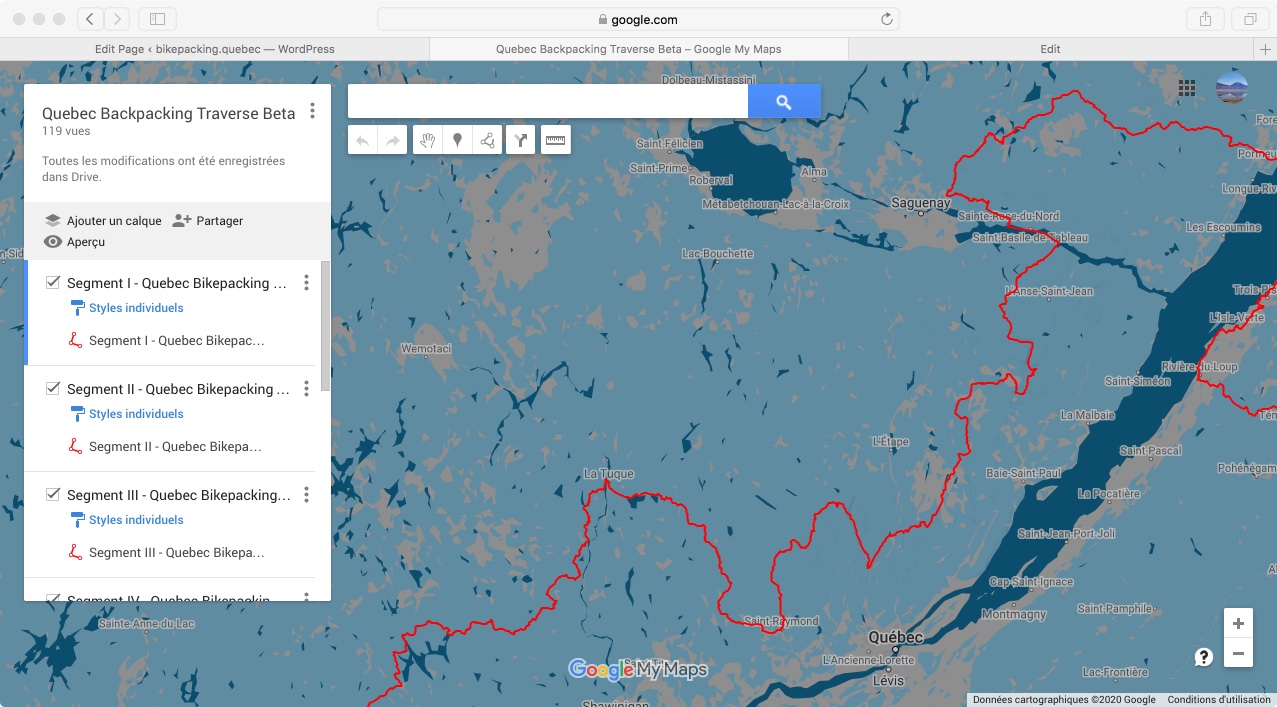Click route line icon of Segment II item
This screenshot has height=707, width=1277.
[75, 447]
